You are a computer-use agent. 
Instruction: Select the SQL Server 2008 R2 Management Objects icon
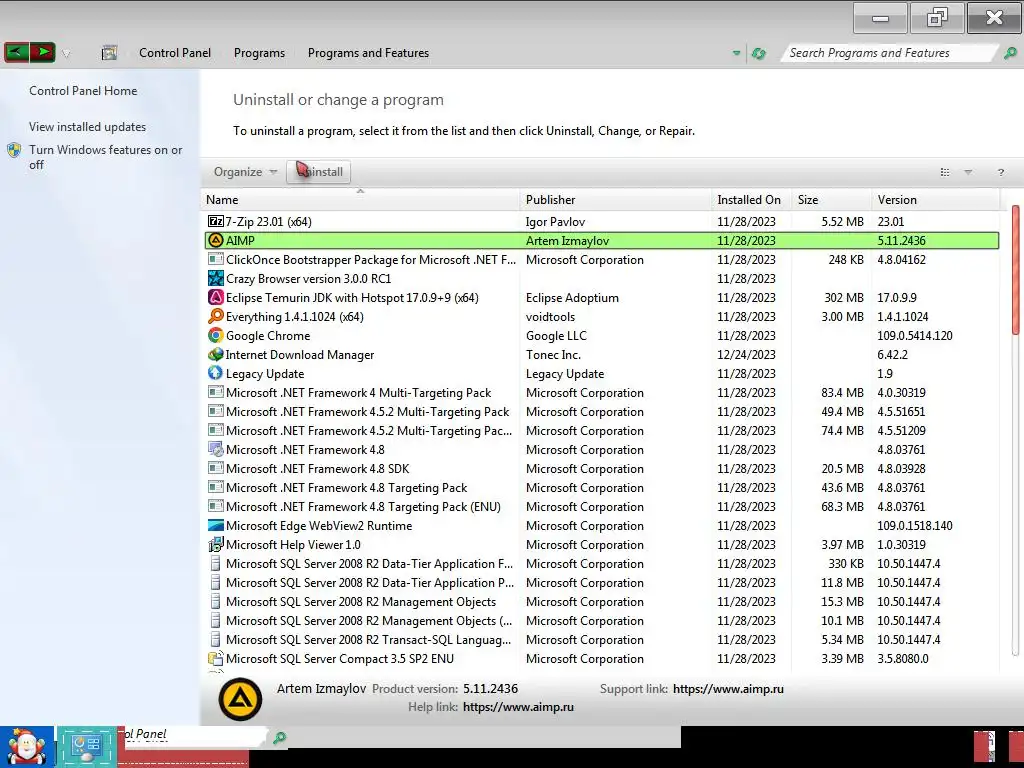point(216,601)
